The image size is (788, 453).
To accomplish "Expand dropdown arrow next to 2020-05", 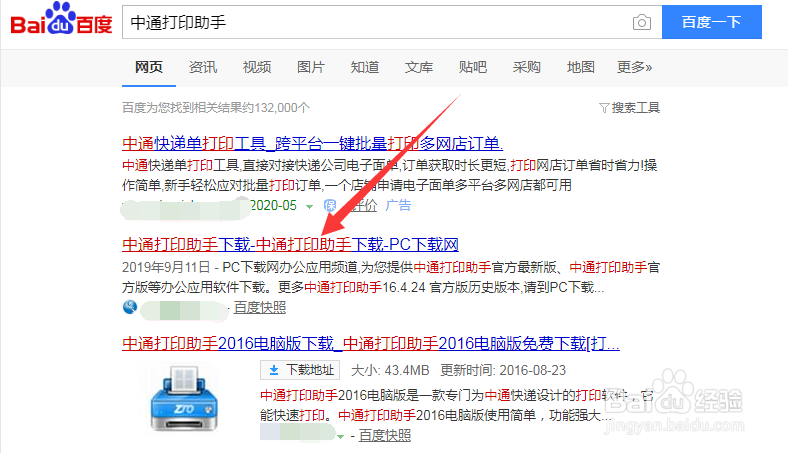I will click(x=310, y=207).
